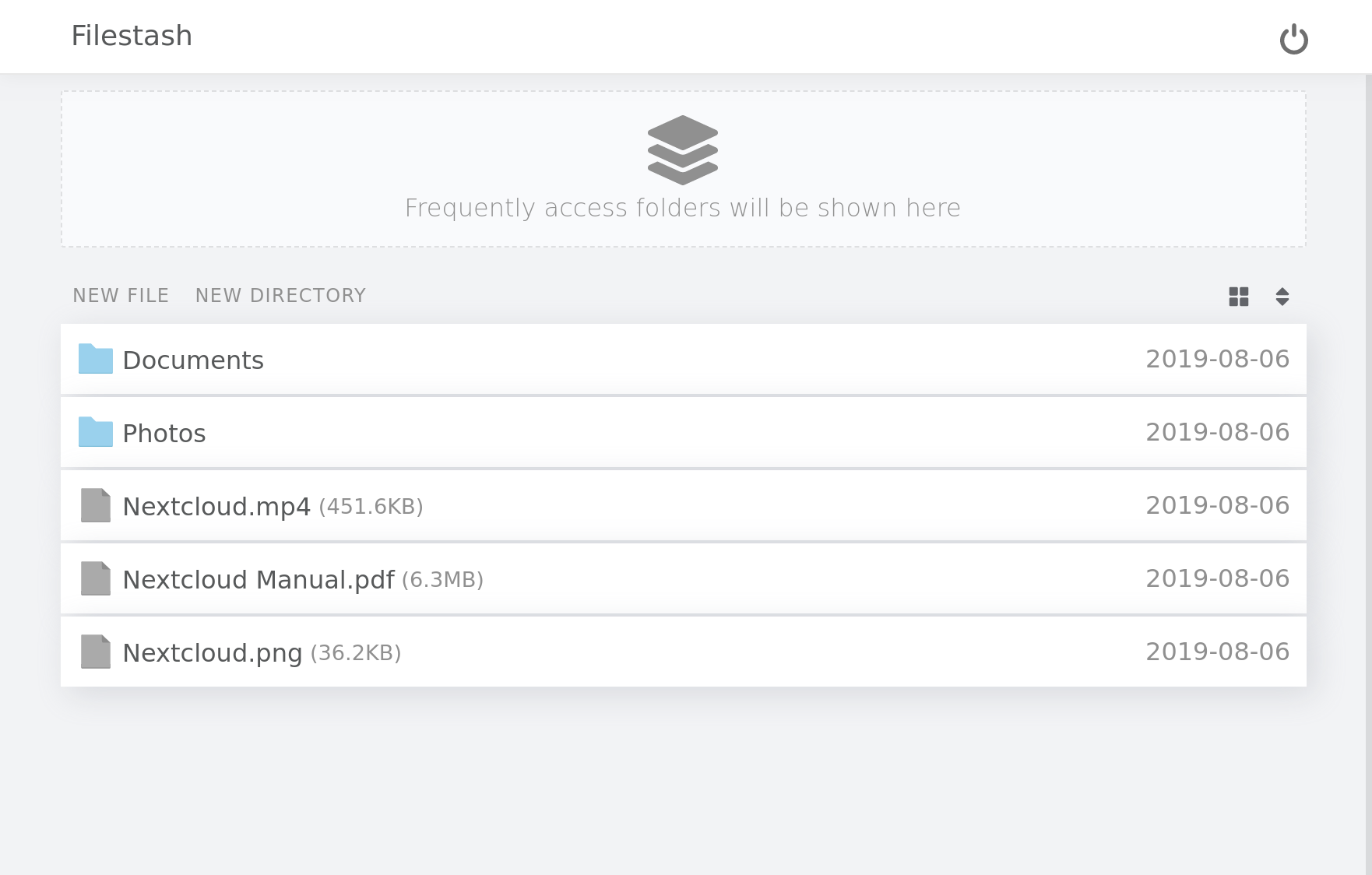Click the stacked layers icon above frequent folders
This screenshot has width=1372, height=875.
[x=683, y=150]
